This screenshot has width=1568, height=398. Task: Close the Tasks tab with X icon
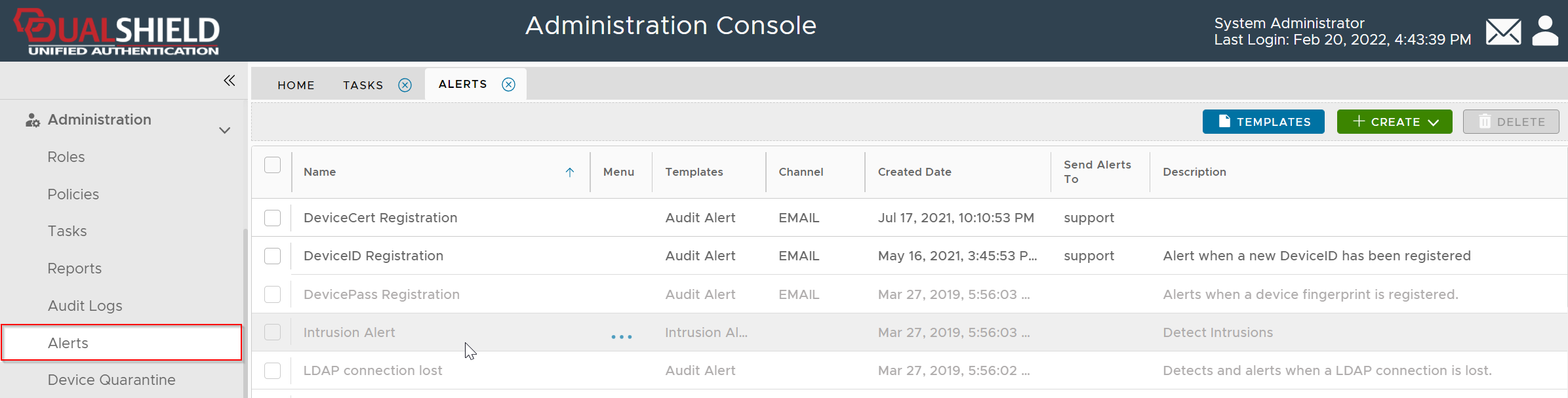pyautogui.click(x=405, y=85)
